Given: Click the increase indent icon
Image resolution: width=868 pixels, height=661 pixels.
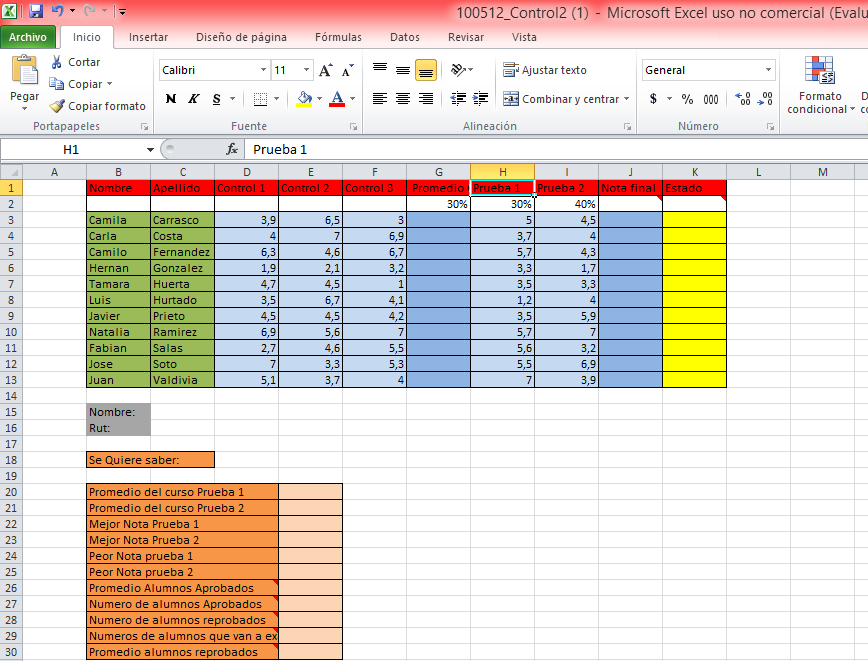Looking at the screenshot, I should point(480,99).
